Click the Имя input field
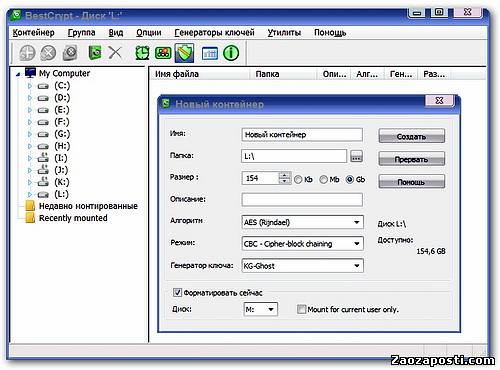This screenshot has width=500, height=370. (x=302, y=135)
